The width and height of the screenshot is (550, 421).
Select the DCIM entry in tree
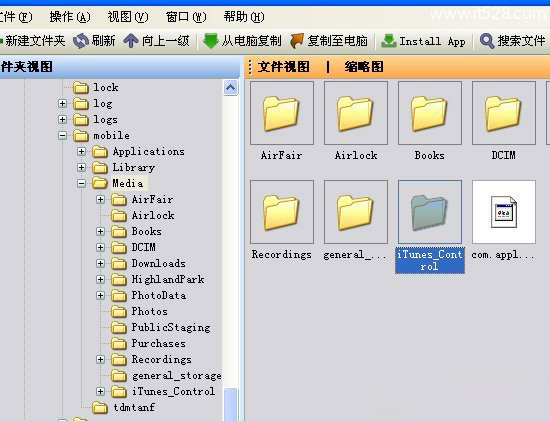[x=143, y=247]
